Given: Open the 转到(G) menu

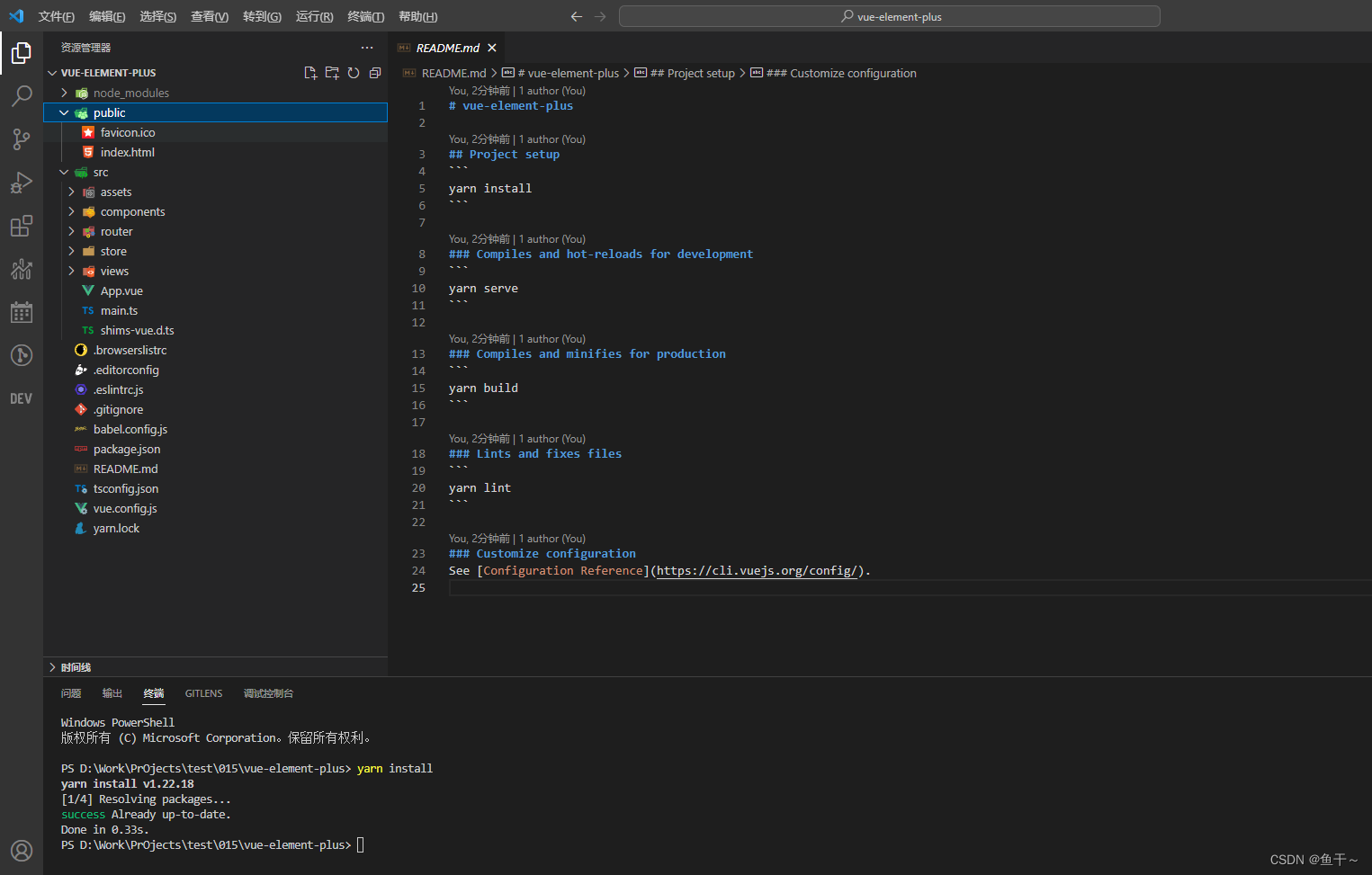Looking at the screenshot, I should [x=262, y=16].
